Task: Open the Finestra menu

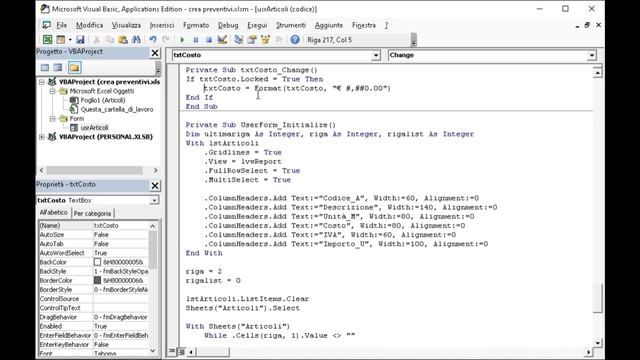Action: 364,25
